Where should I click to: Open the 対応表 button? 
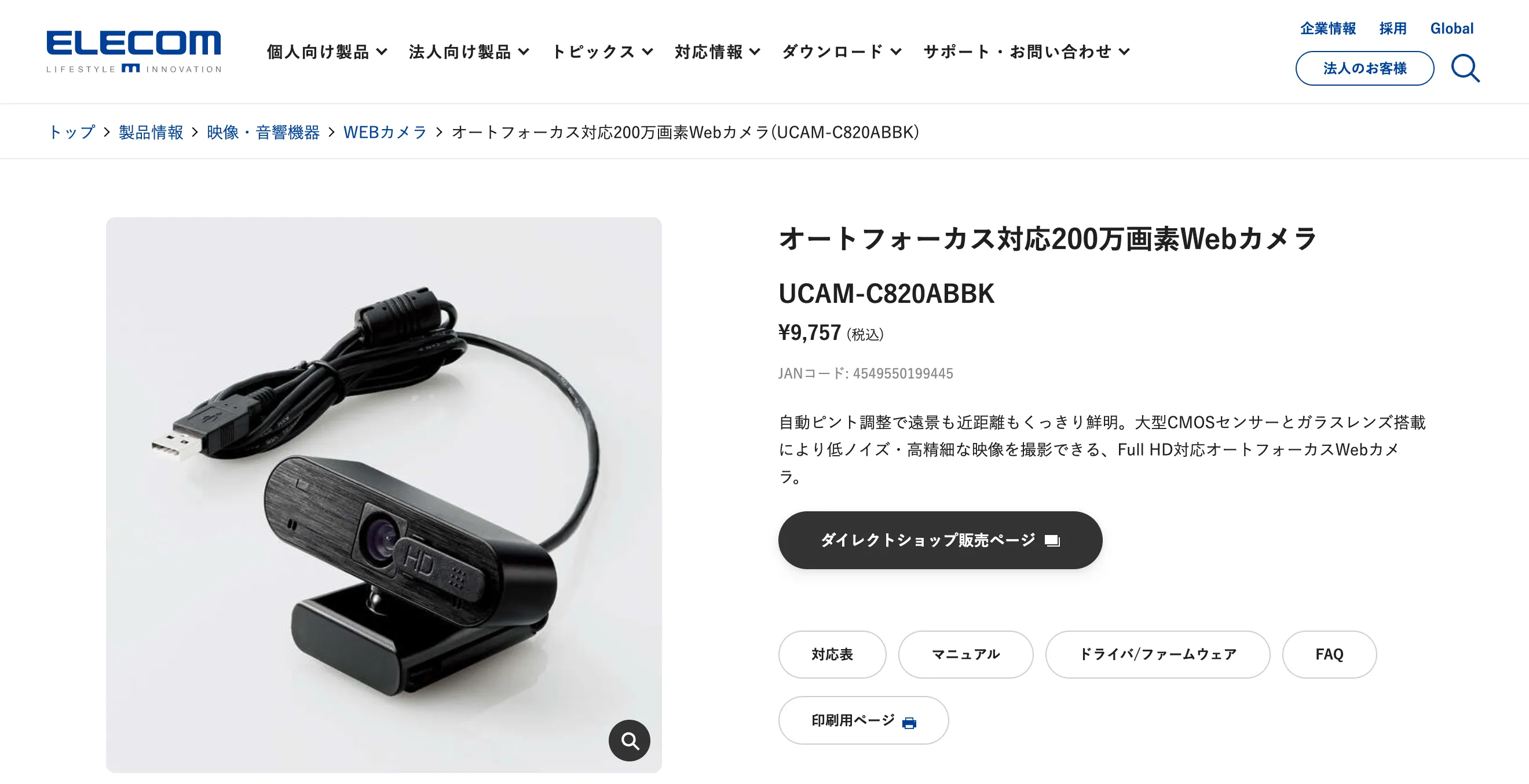832,654
